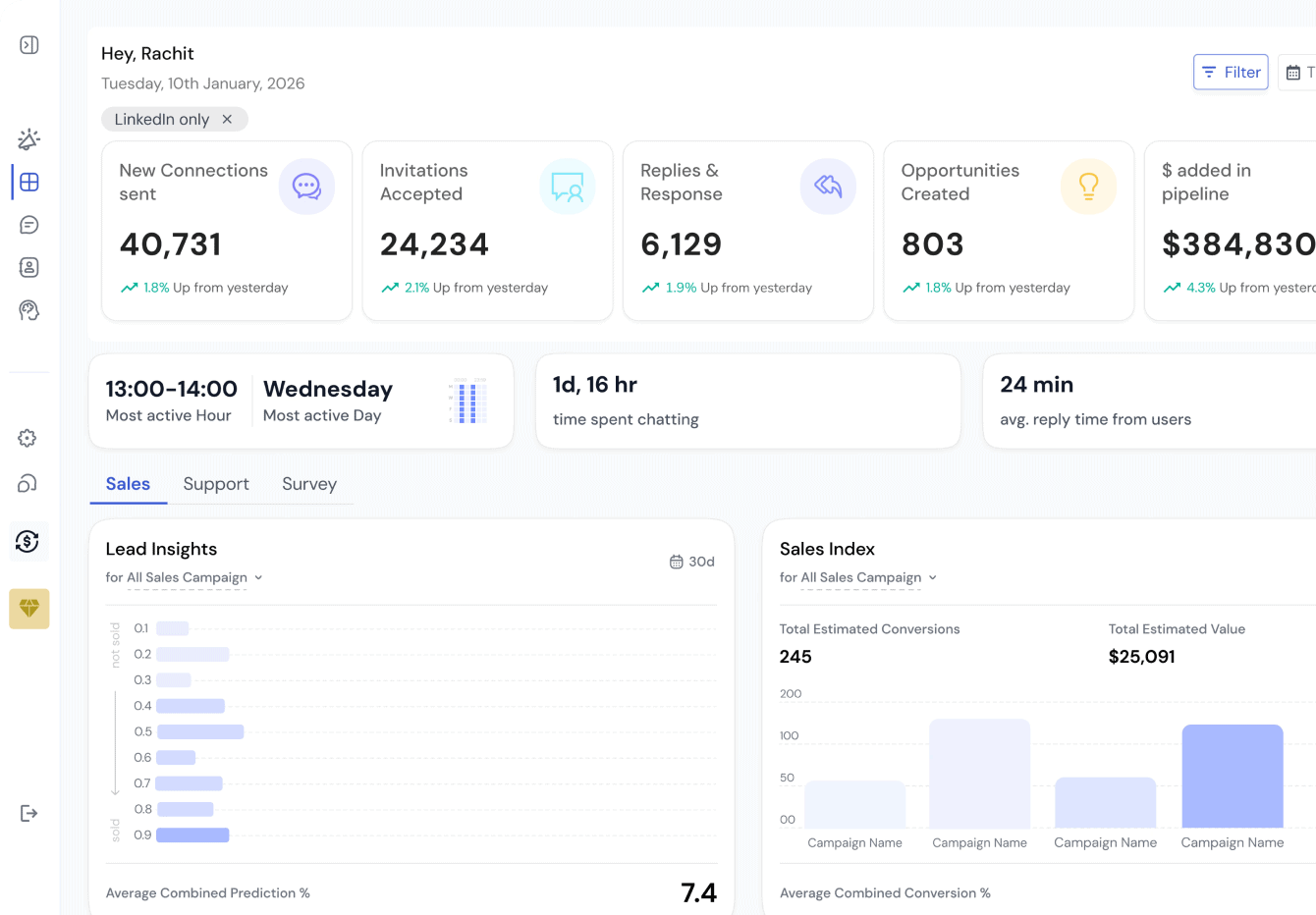
Task: Expand the All Sales Campaign selector in Sales Index
Action: (x=932, y=577)
